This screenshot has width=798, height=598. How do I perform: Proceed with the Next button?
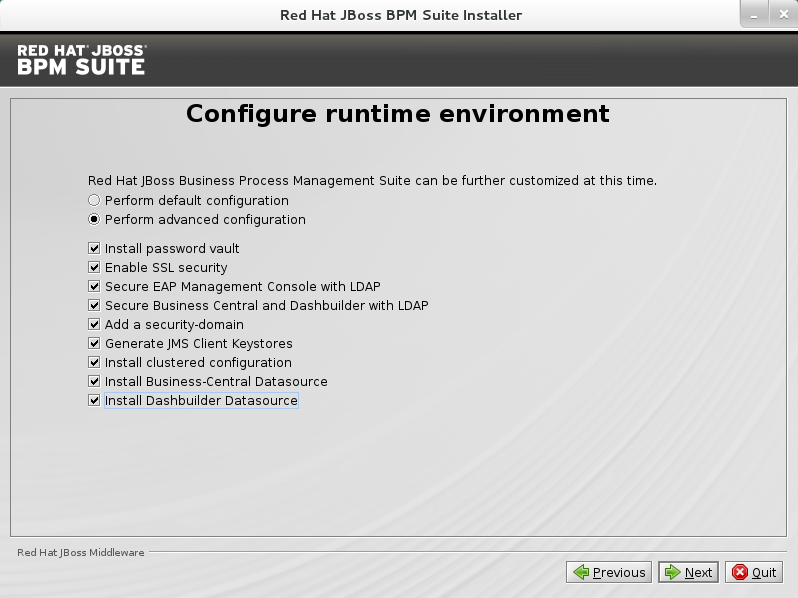click(688, 573)
